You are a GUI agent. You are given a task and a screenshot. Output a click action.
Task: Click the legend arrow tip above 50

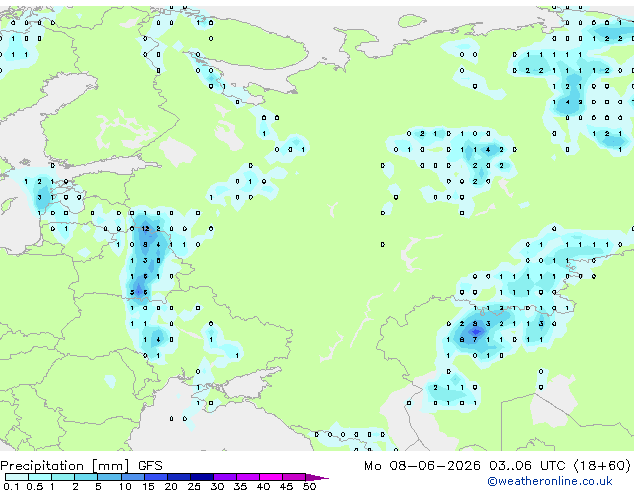click(x=318, y=478)
